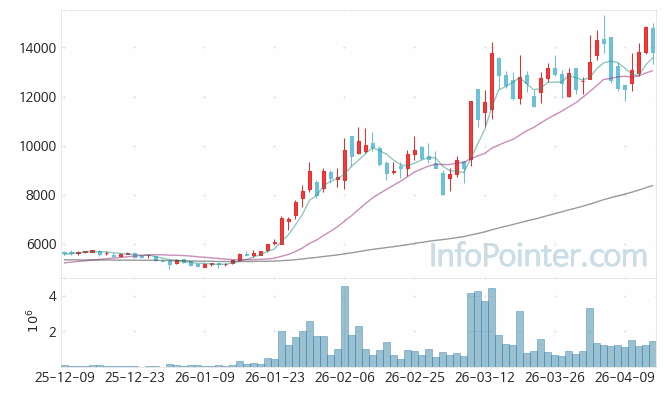Screen dimensions: 665x396
Task: Click the 8000 price axis label
Action: pyautogui.click(x=41, y=195)
